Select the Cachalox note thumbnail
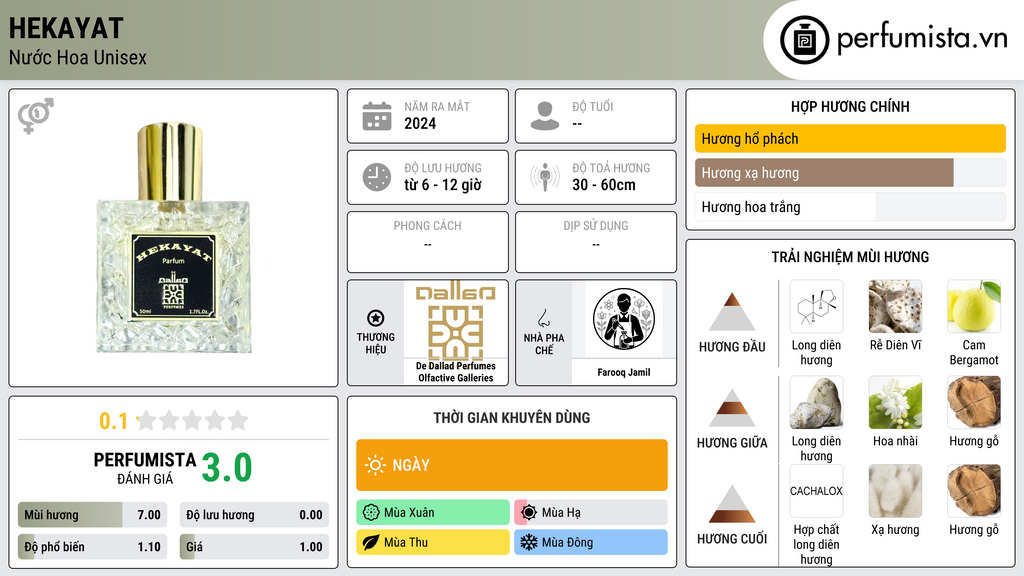Image resolution: width=1024 pixels, height=576 pixels. pos(816,491)
